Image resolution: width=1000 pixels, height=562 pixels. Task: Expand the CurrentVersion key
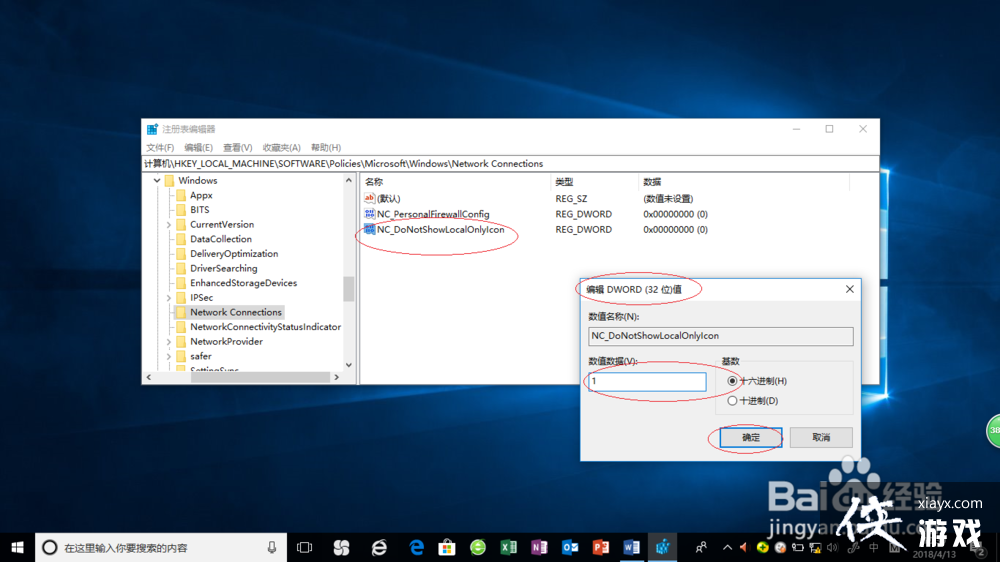click(x=169, y=225)
